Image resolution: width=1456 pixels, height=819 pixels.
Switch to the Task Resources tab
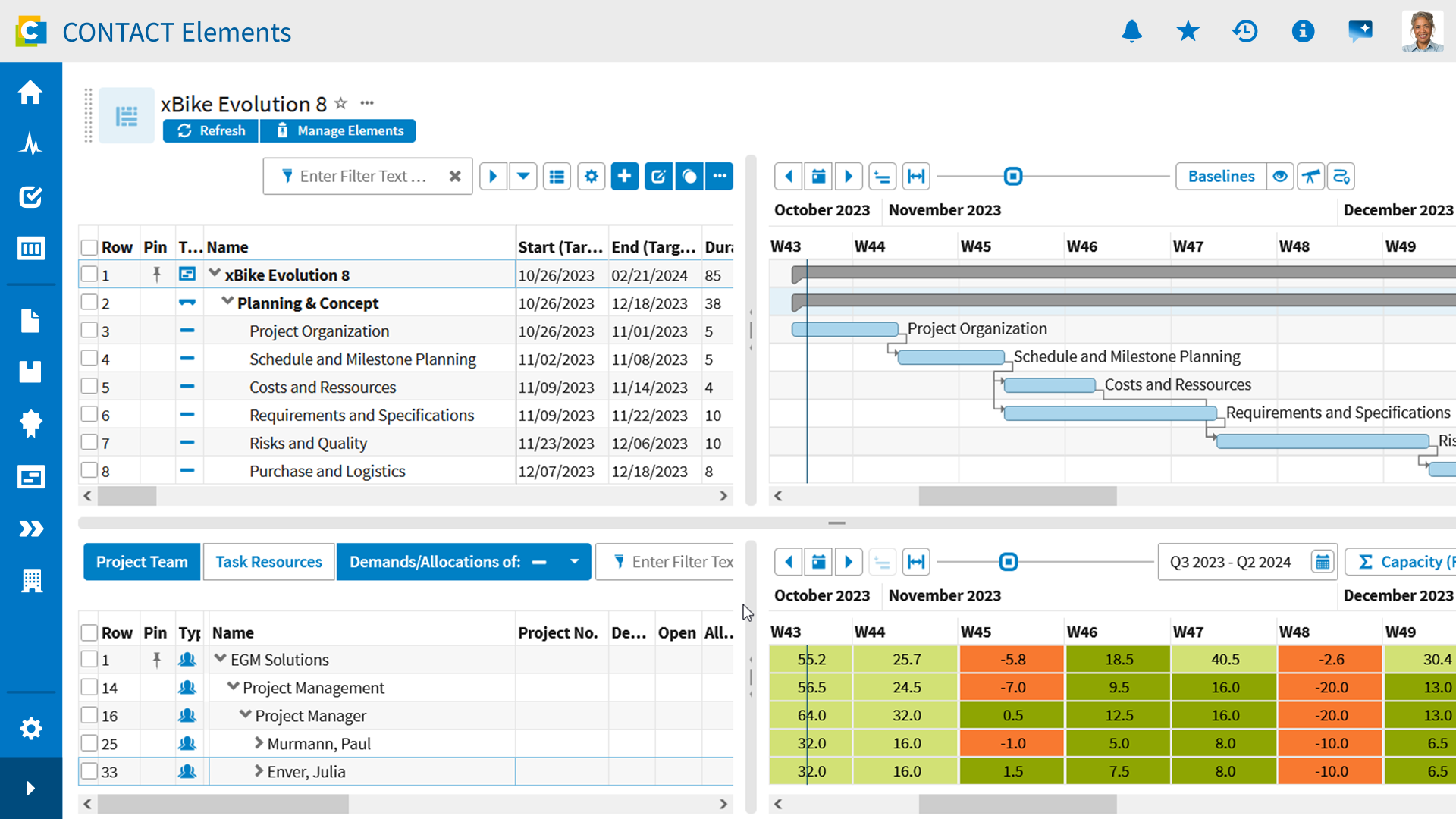(x=268, y=562)
